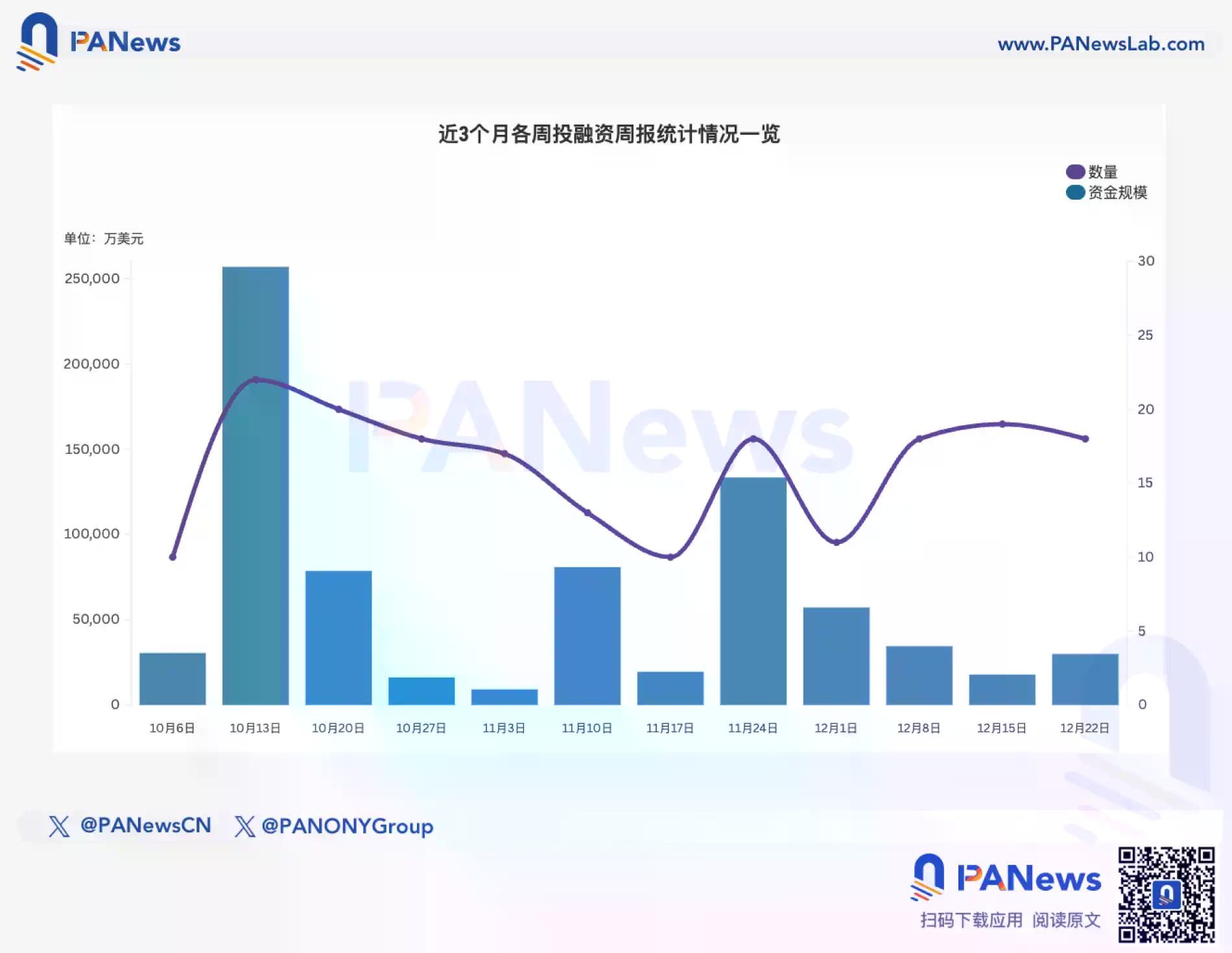Select the X icon next to @PANONYGroup
Image resolution: width=1232 pixels, height=953 pixels.
click(x=244, y=826)
